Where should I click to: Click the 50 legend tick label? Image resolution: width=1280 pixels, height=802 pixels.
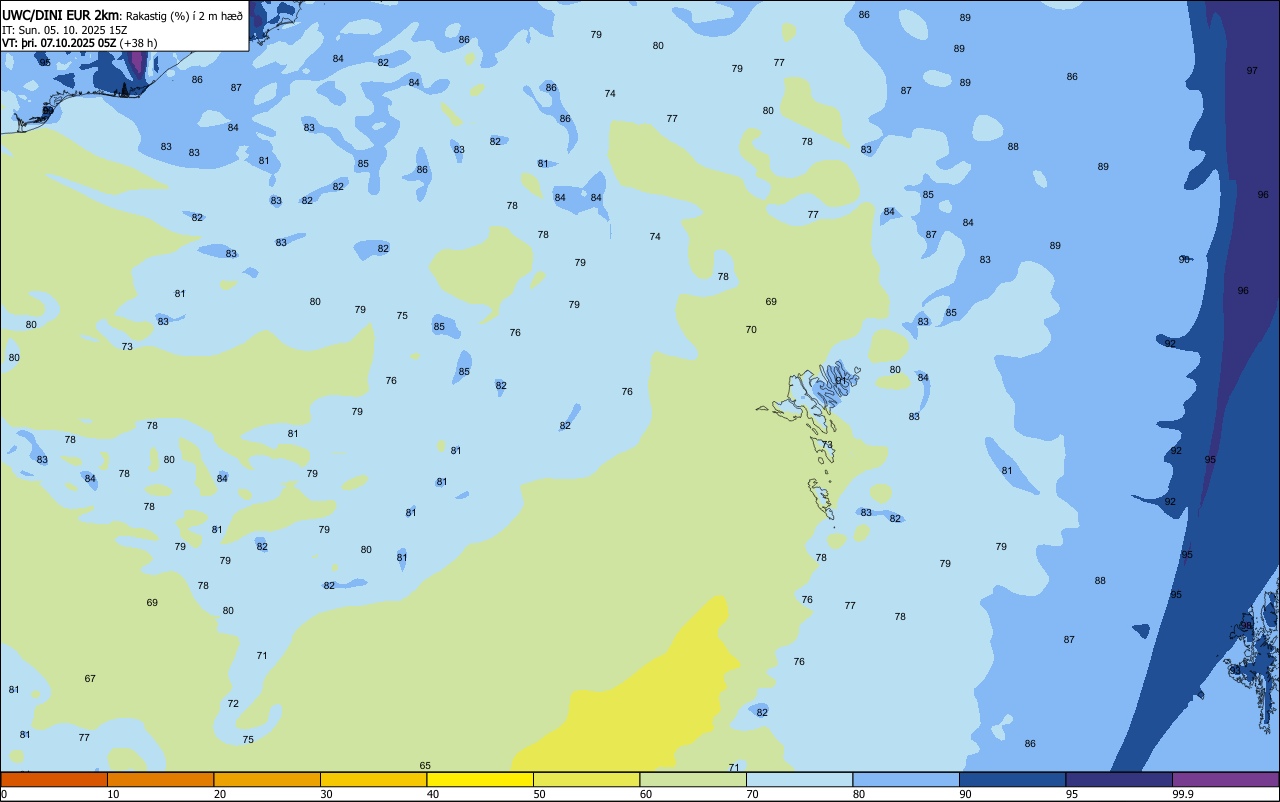pos(539,794)
